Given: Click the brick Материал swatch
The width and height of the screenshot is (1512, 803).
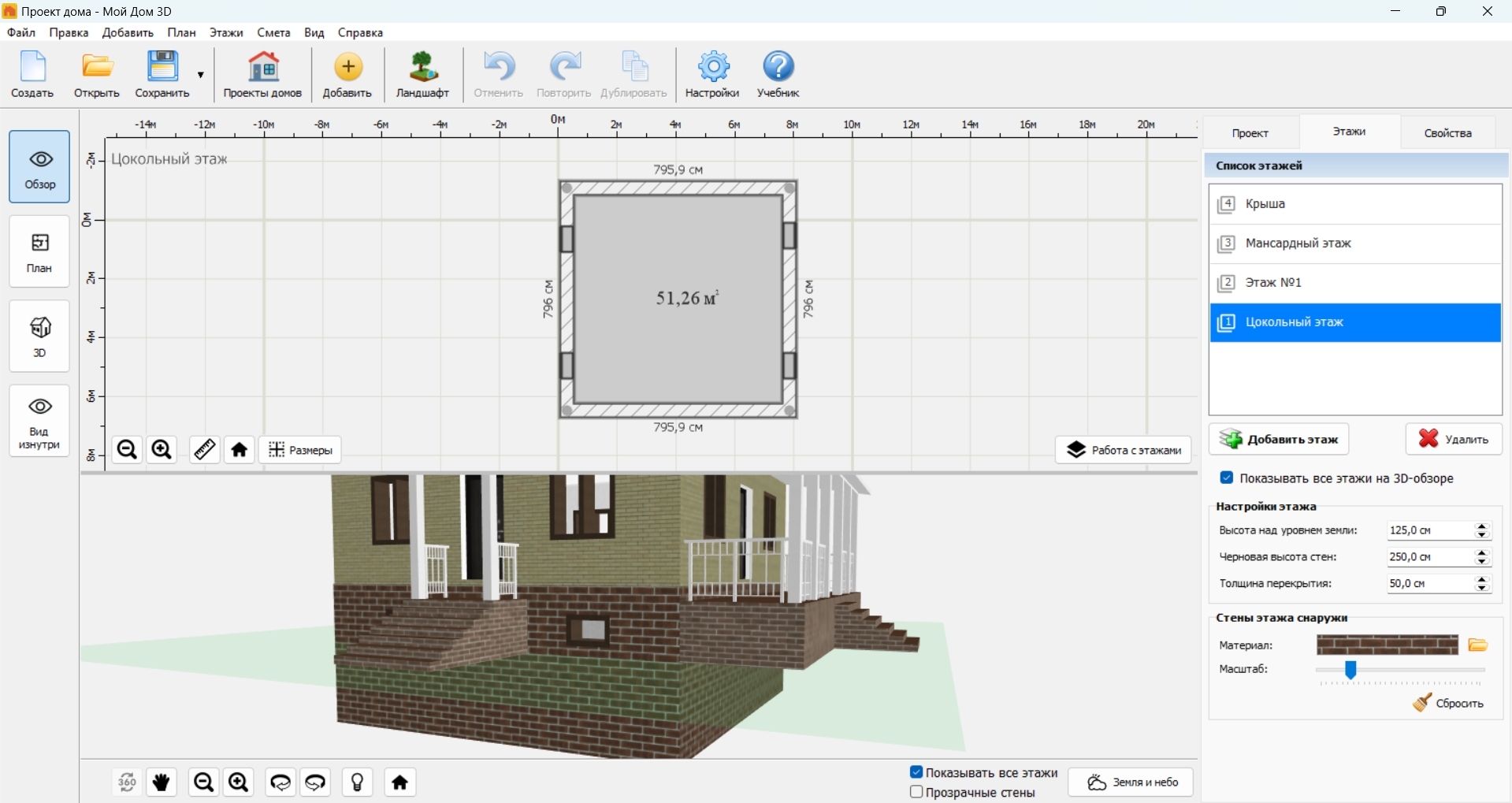Looking at the screenshot, I should tap(1388, 645).
